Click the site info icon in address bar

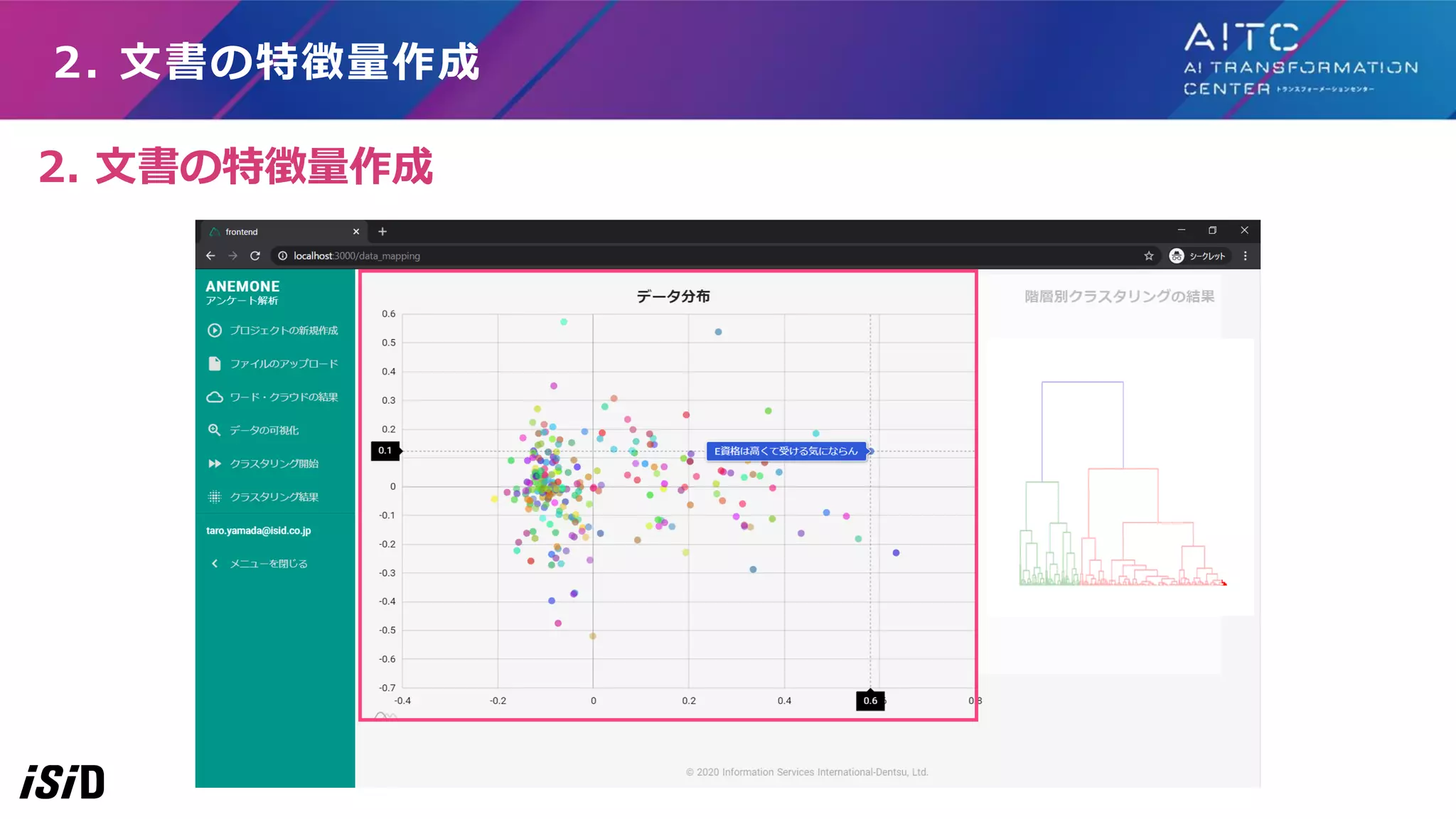pyautogui.click(x=282, y=256)
